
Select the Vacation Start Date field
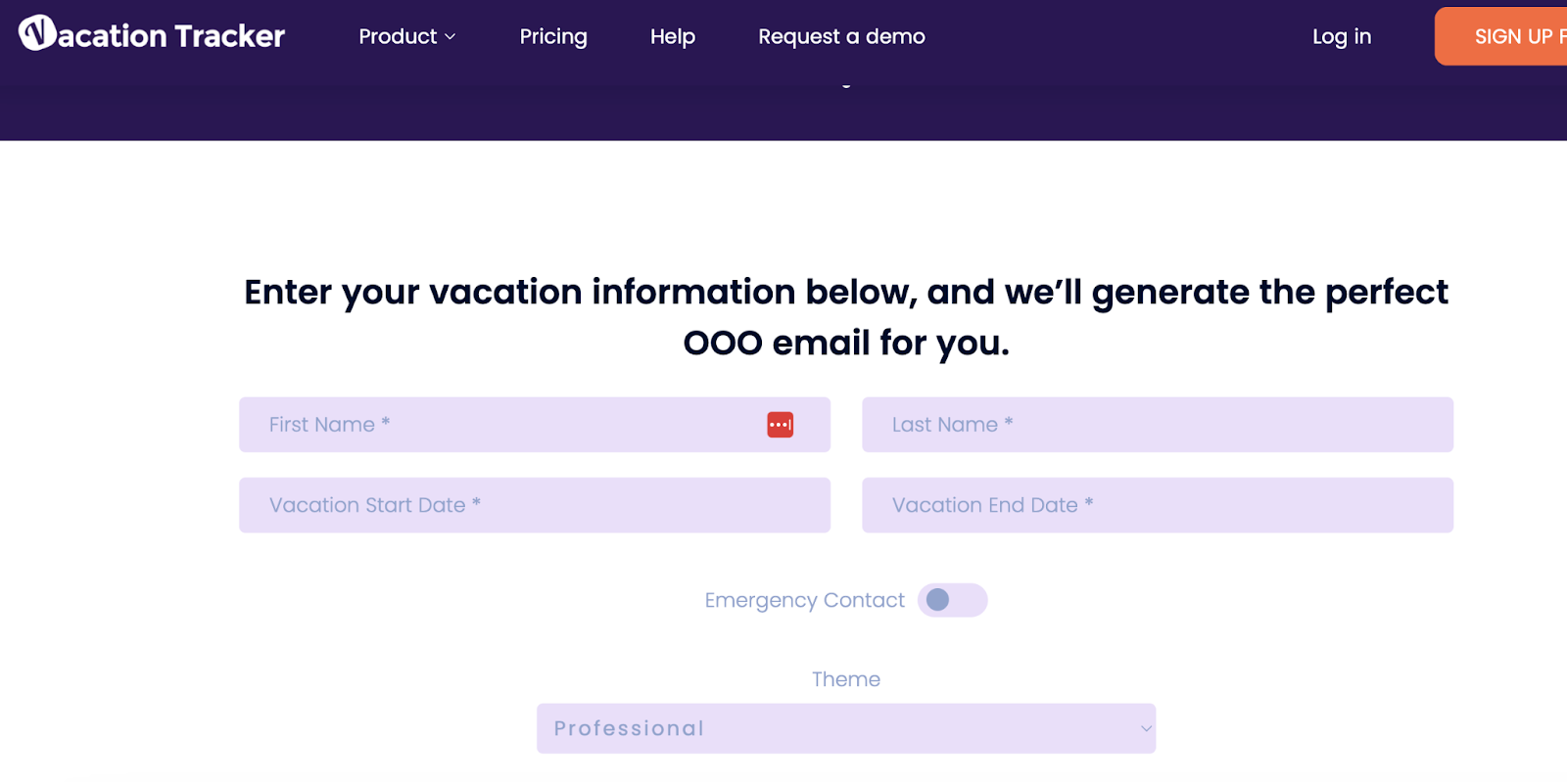535,504
